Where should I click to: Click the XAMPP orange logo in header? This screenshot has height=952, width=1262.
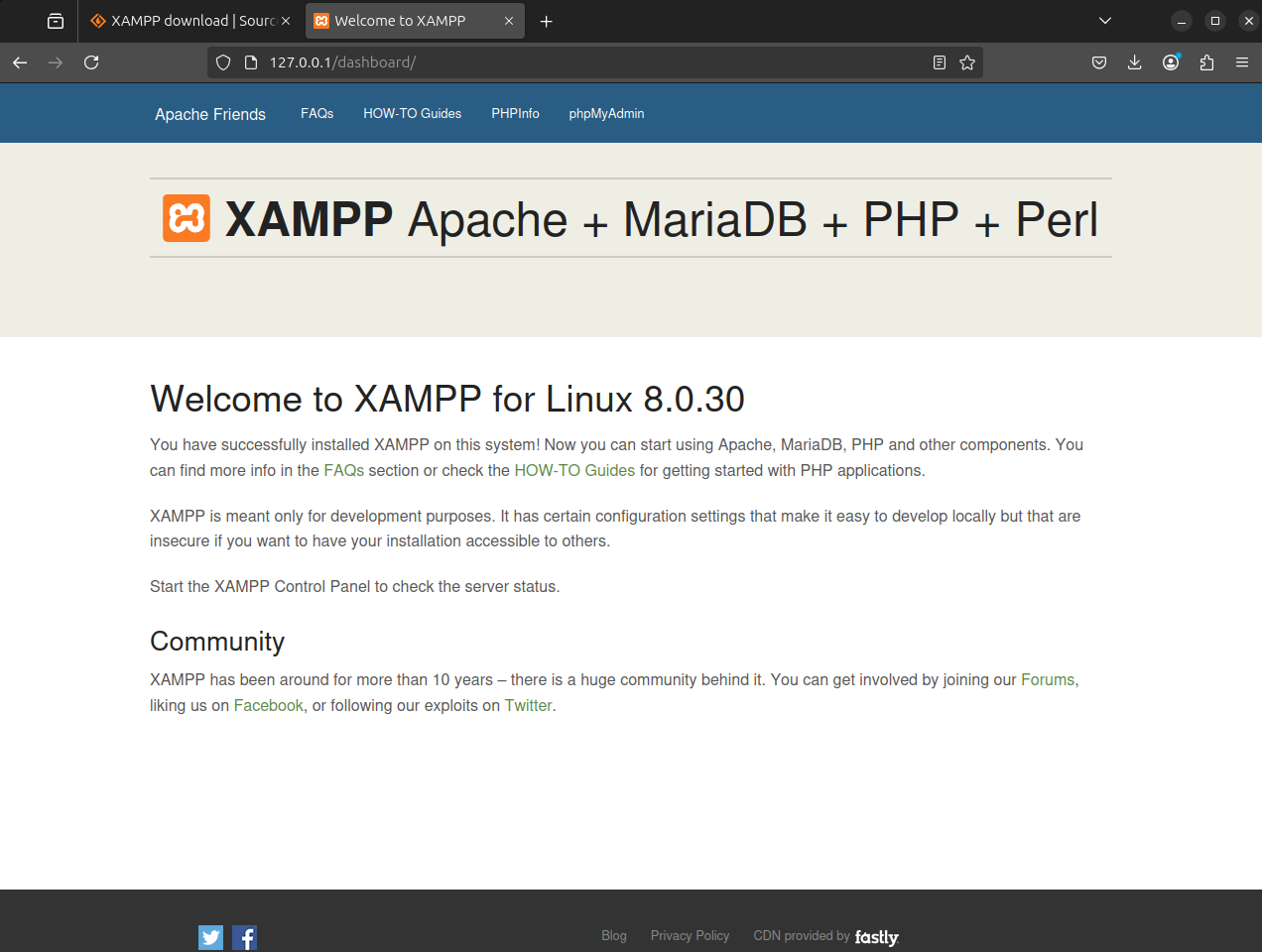click(187, 218)
